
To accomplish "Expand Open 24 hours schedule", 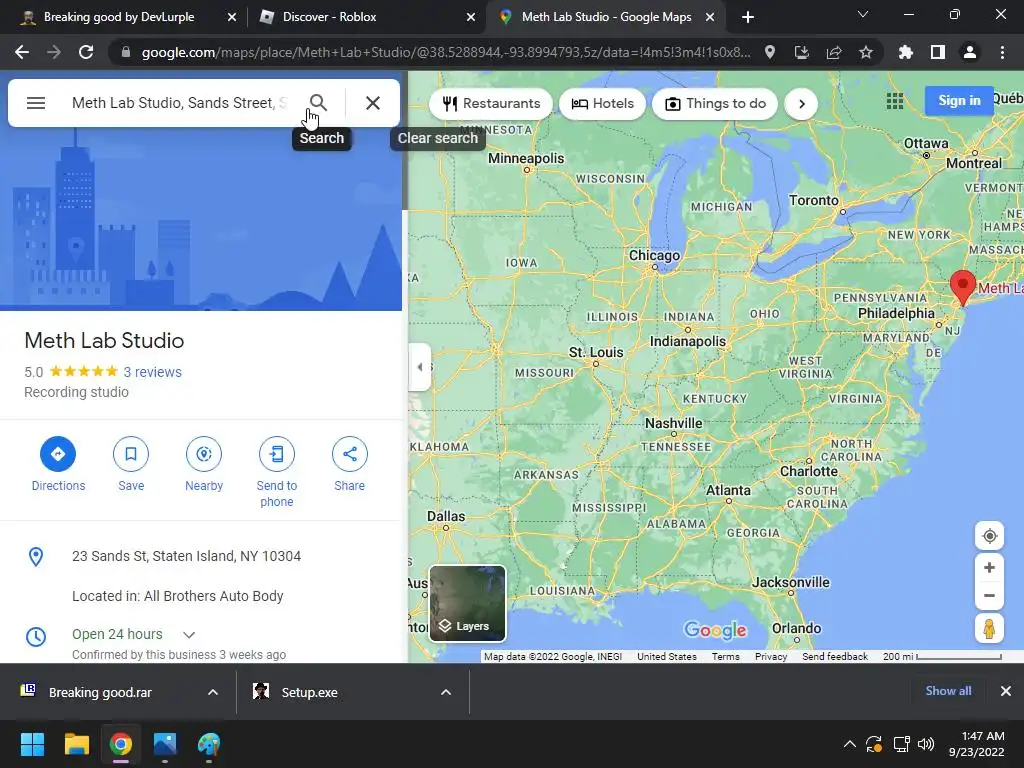I will pos(189,635).
